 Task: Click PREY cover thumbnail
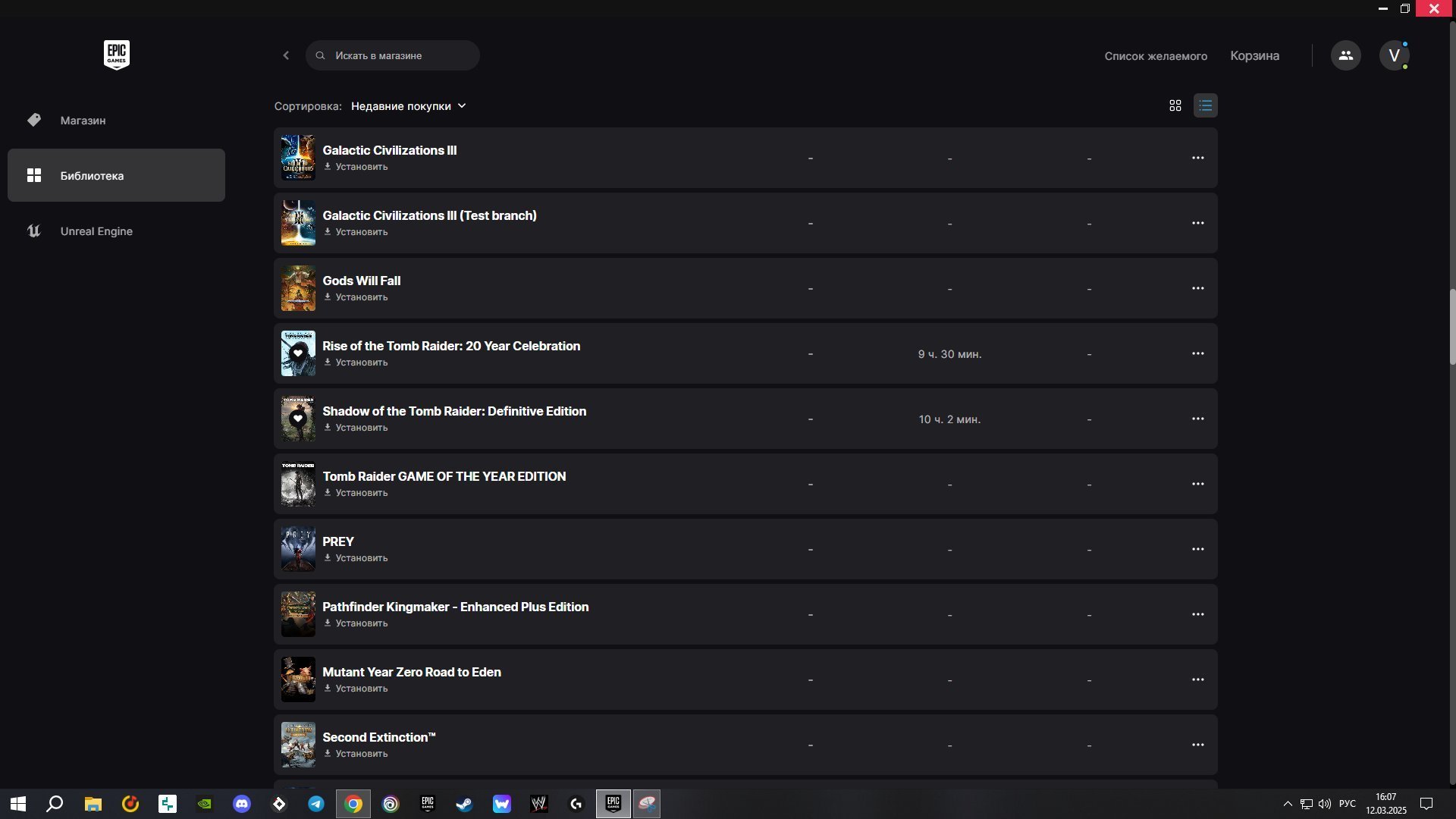point(298,549)
